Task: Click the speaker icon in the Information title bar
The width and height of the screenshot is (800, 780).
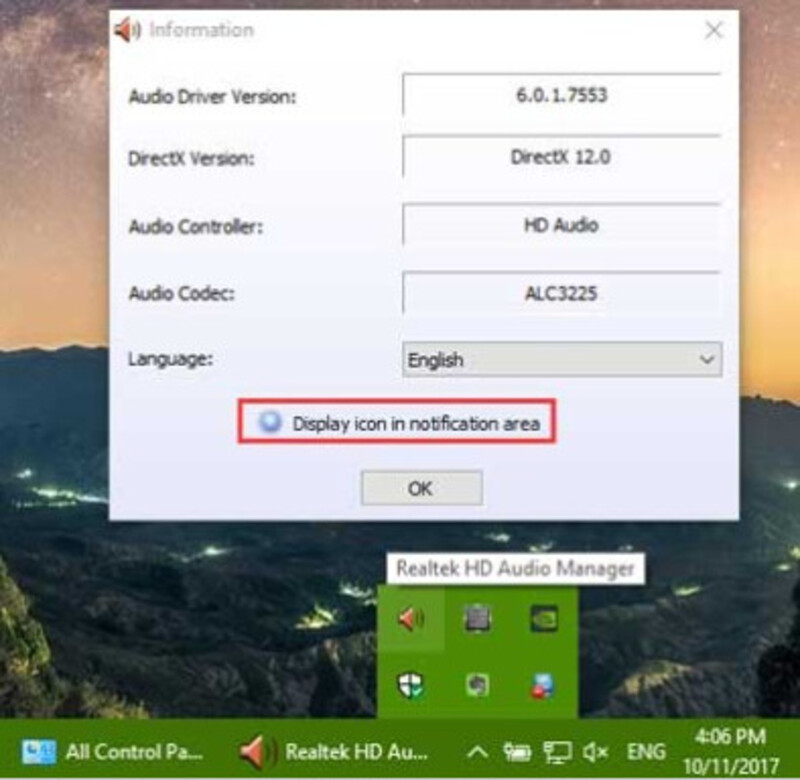Action: (128, 30)
